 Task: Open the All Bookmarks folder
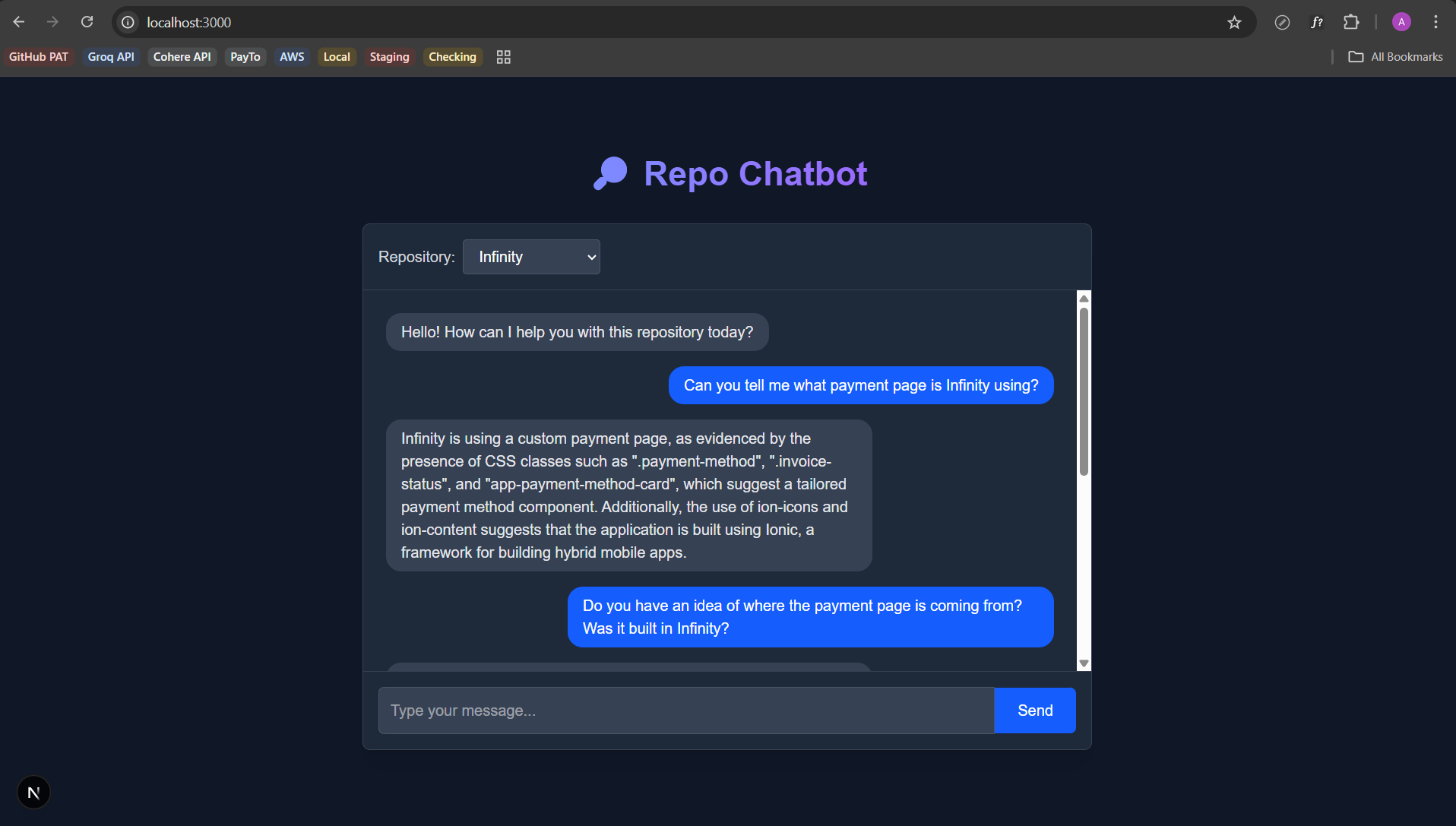click(1395, 57)
